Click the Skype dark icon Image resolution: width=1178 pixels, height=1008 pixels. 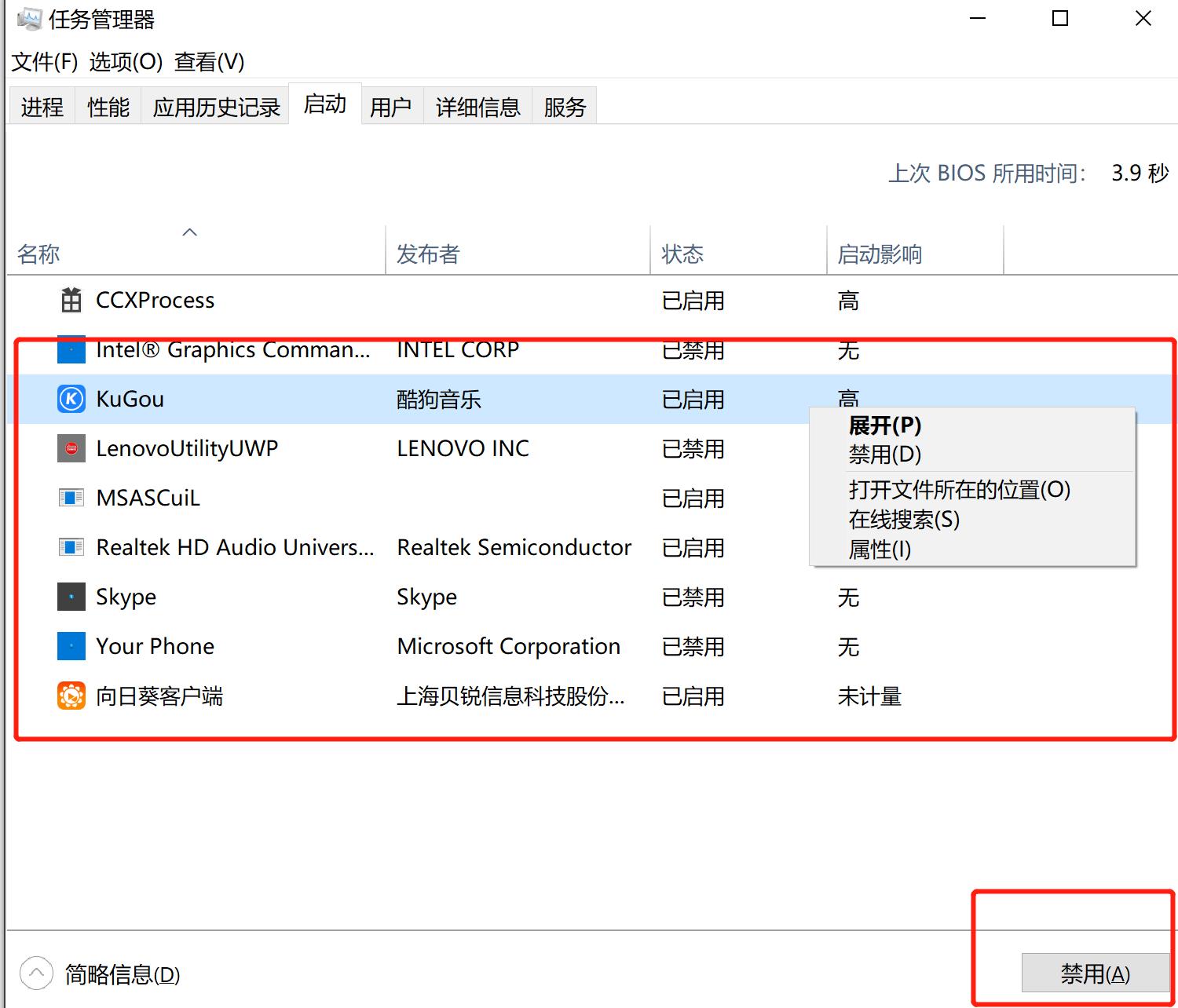(71, 597)
